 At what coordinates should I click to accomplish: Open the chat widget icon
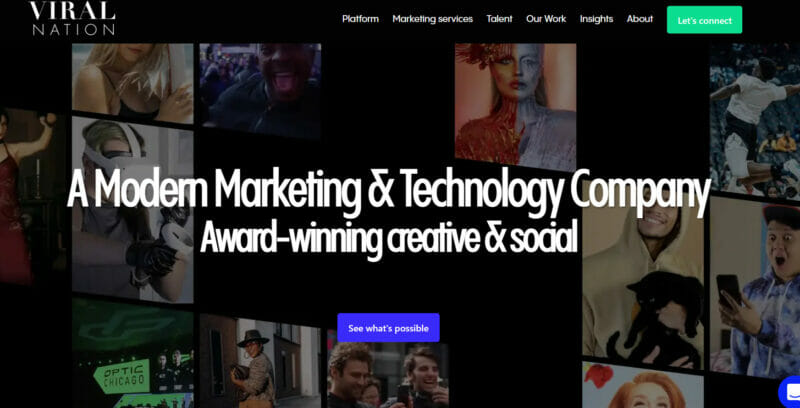pyautogui.click(x=790, y=392)
